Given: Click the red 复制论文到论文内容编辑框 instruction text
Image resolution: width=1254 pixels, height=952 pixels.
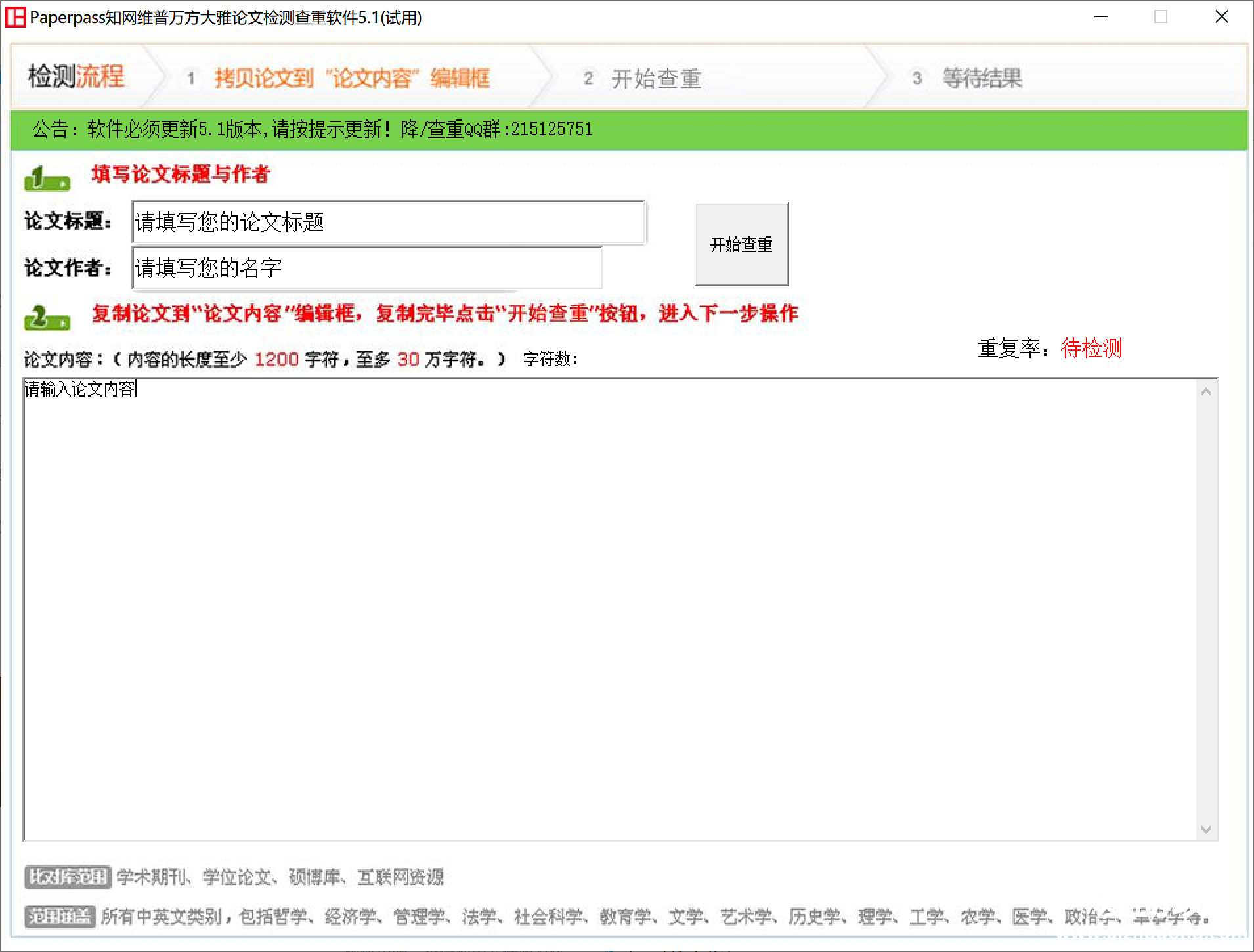Looking at the screenshot, I should [x=445, y=313].
